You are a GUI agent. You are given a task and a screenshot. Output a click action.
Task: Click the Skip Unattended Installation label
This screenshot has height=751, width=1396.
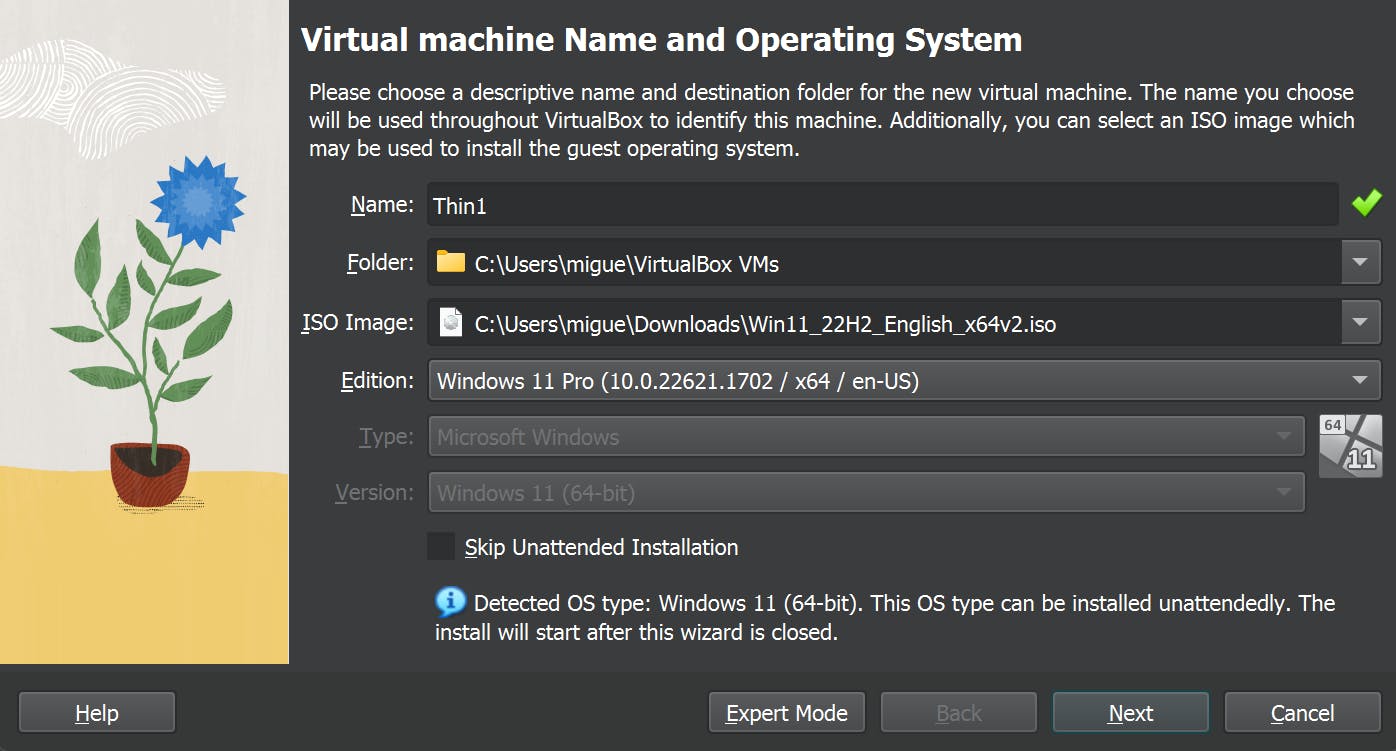[x=601, y=547]
